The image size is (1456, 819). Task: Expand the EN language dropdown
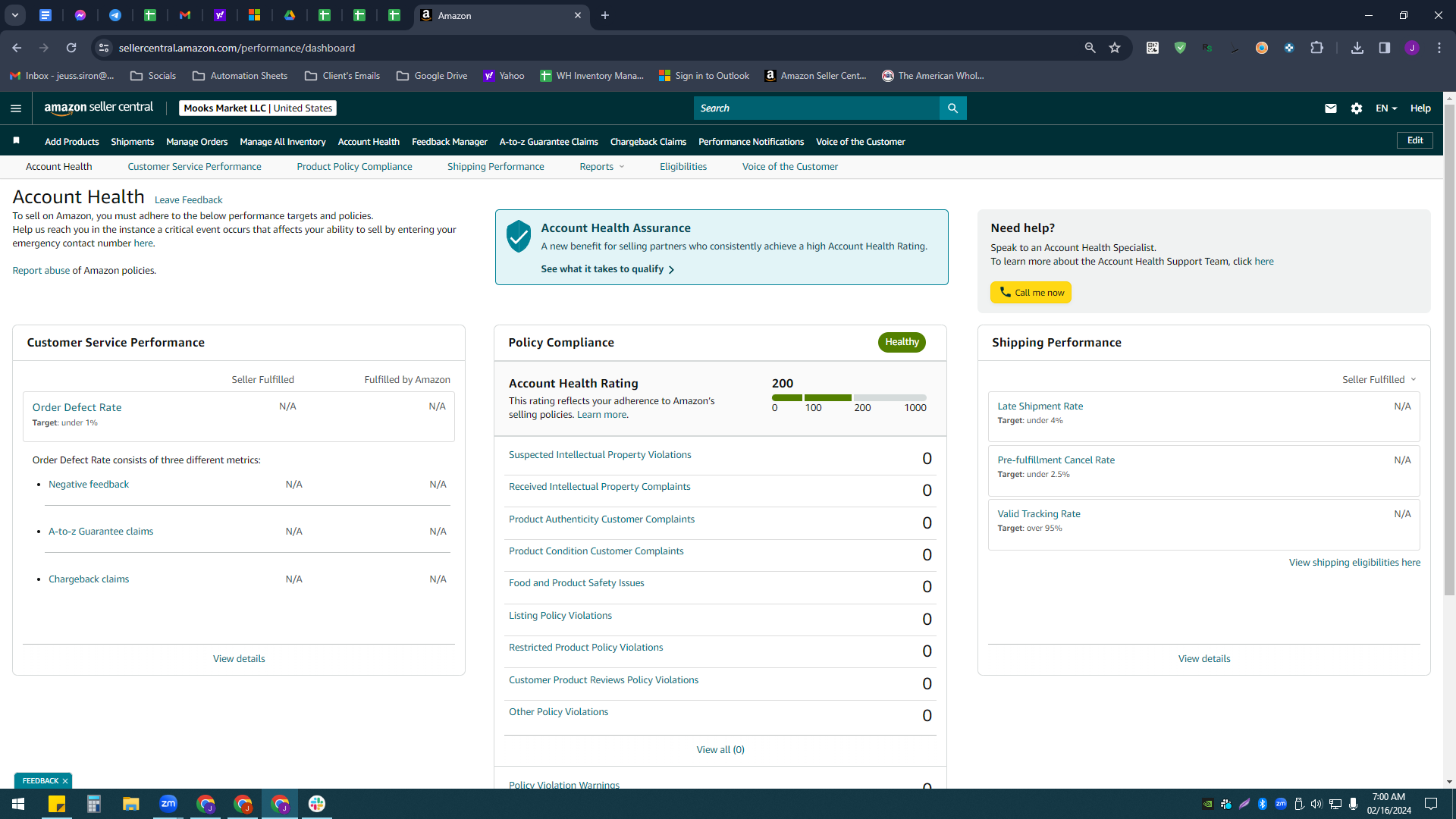point(1386,108)
